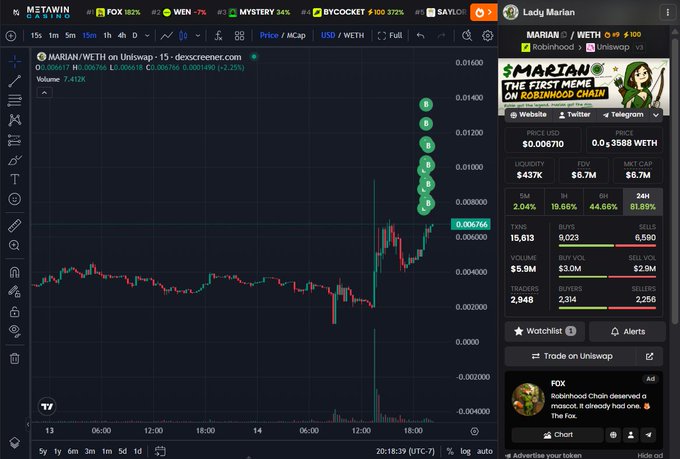Open the Fibonacci retracement tool
680x459 pixels.
(x=15, y=101)
